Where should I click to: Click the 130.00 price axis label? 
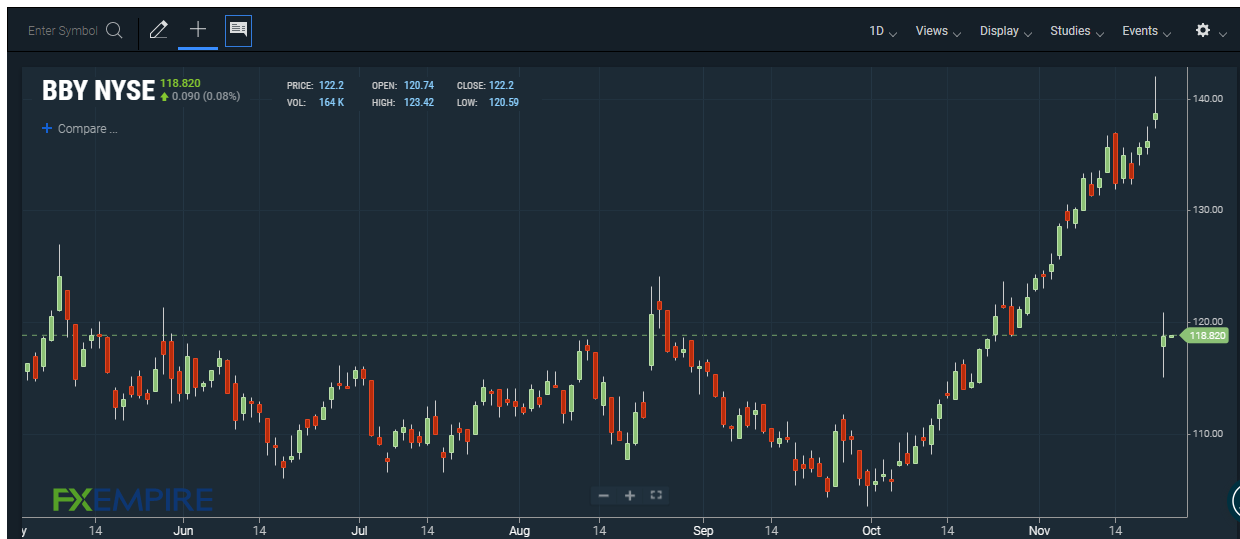[x=1208, y=210]
